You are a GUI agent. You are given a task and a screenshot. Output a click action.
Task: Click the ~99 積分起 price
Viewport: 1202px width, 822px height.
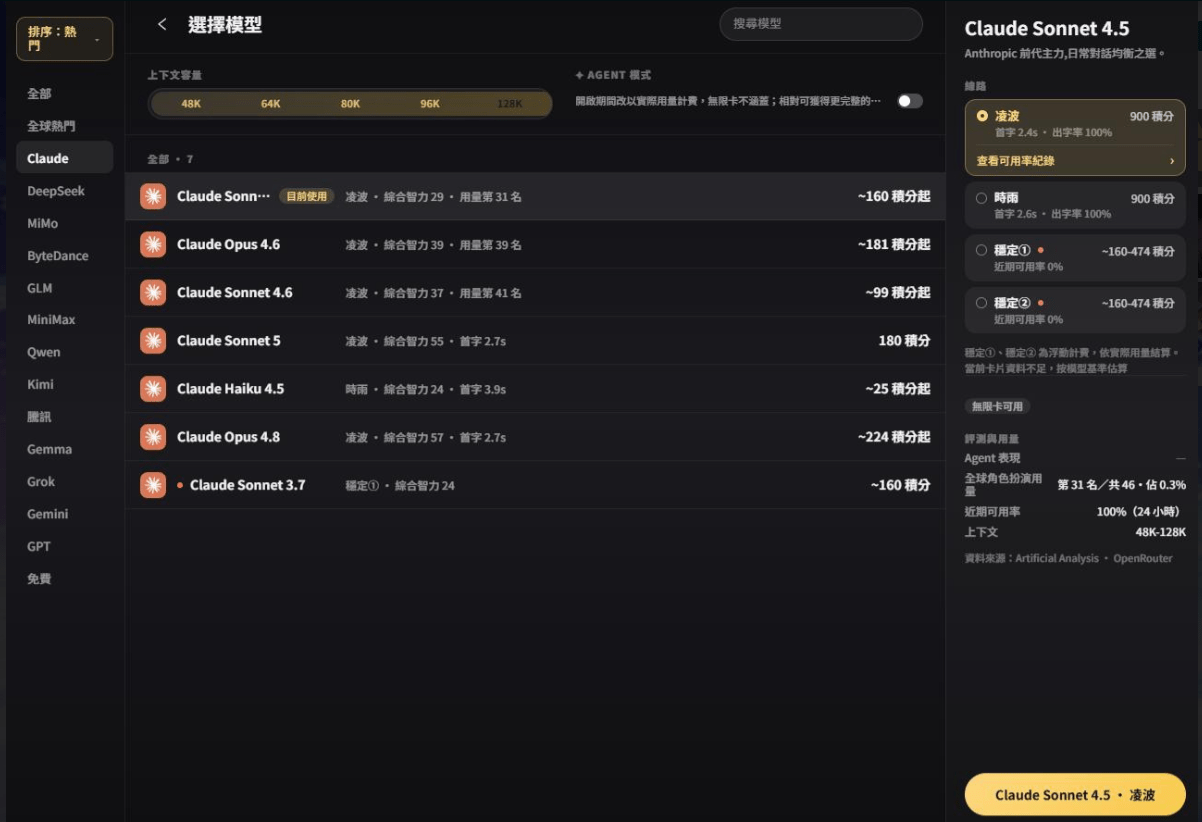point(898,292)
